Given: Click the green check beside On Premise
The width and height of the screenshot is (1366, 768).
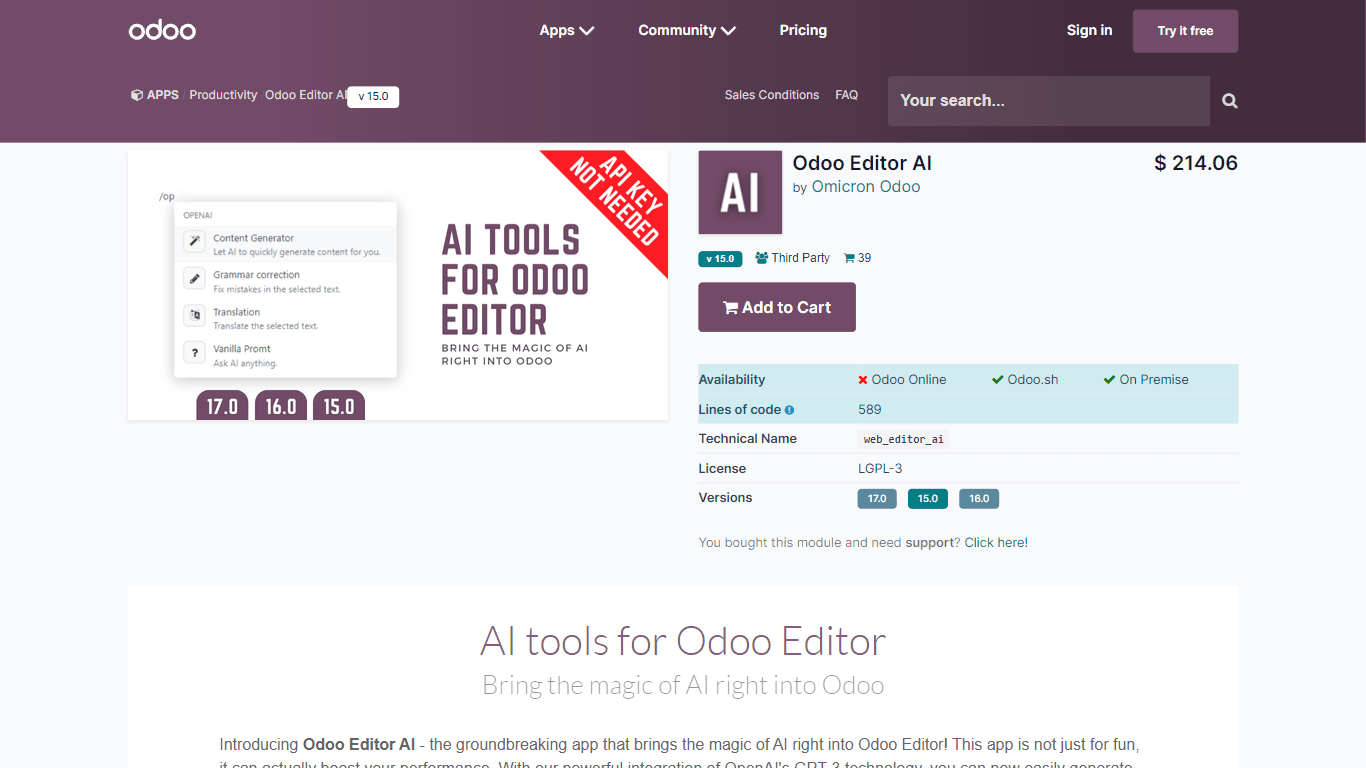Looking at the screenshot, I should tap(1109, 380).
